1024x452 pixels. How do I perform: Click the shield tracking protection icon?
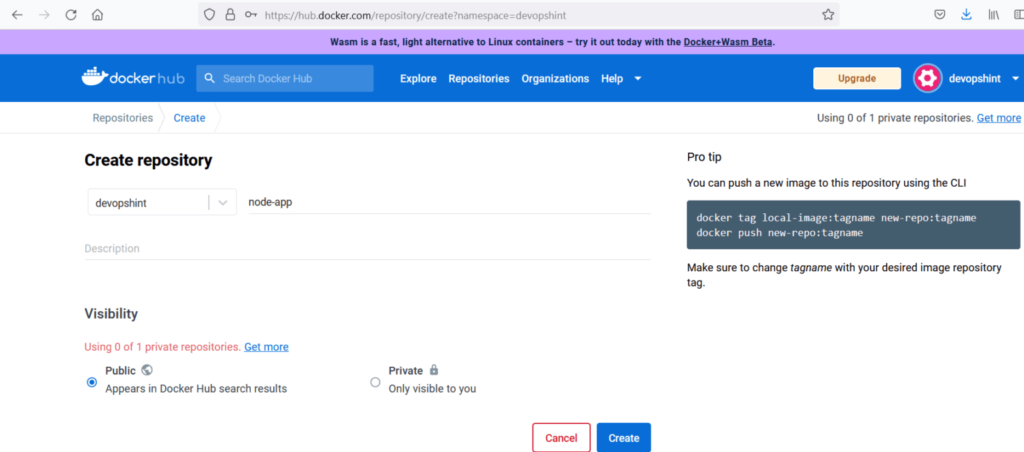pos(209,14)
